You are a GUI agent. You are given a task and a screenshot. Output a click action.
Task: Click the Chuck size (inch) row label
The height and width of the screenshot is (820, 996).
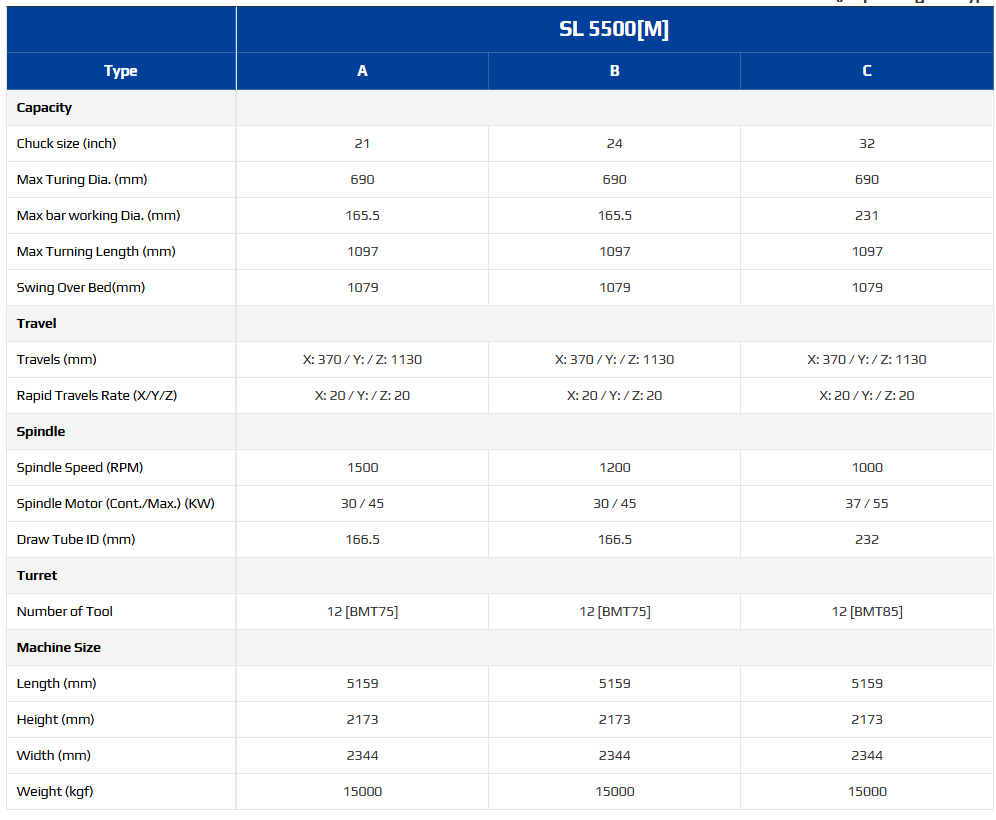66,144
